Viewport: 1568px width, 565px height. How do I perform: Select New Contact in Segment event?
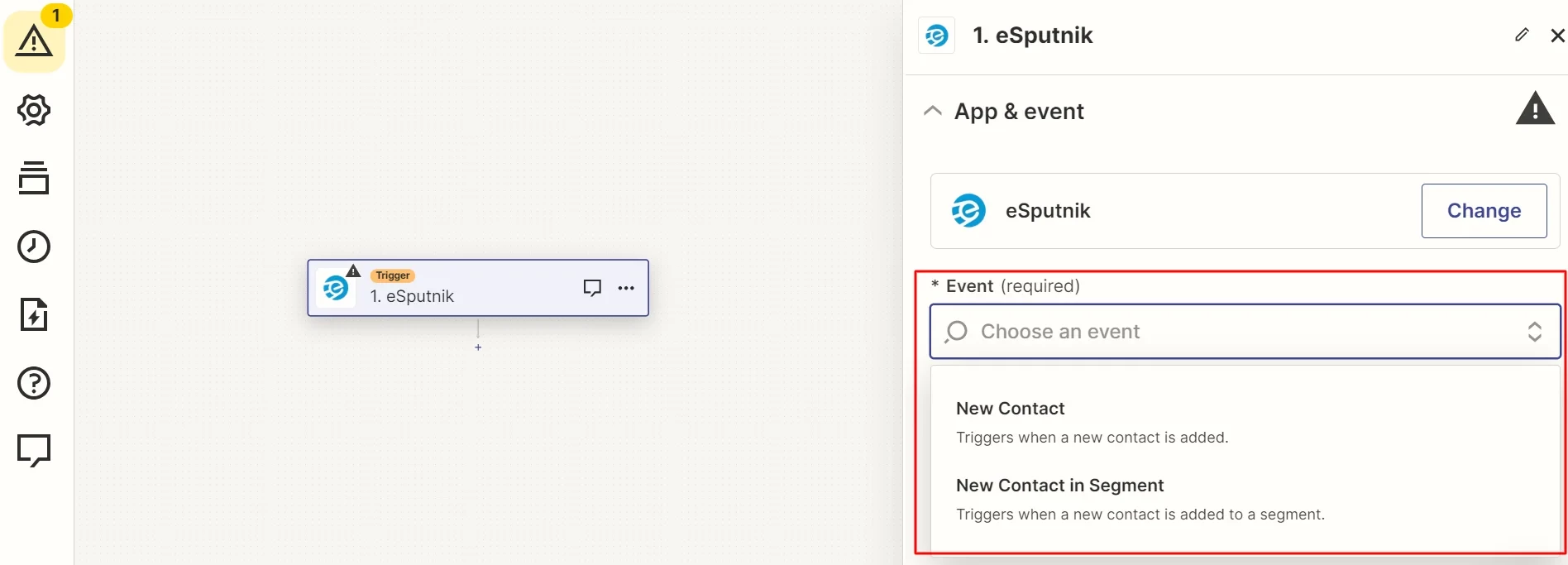coord(1245,499)
